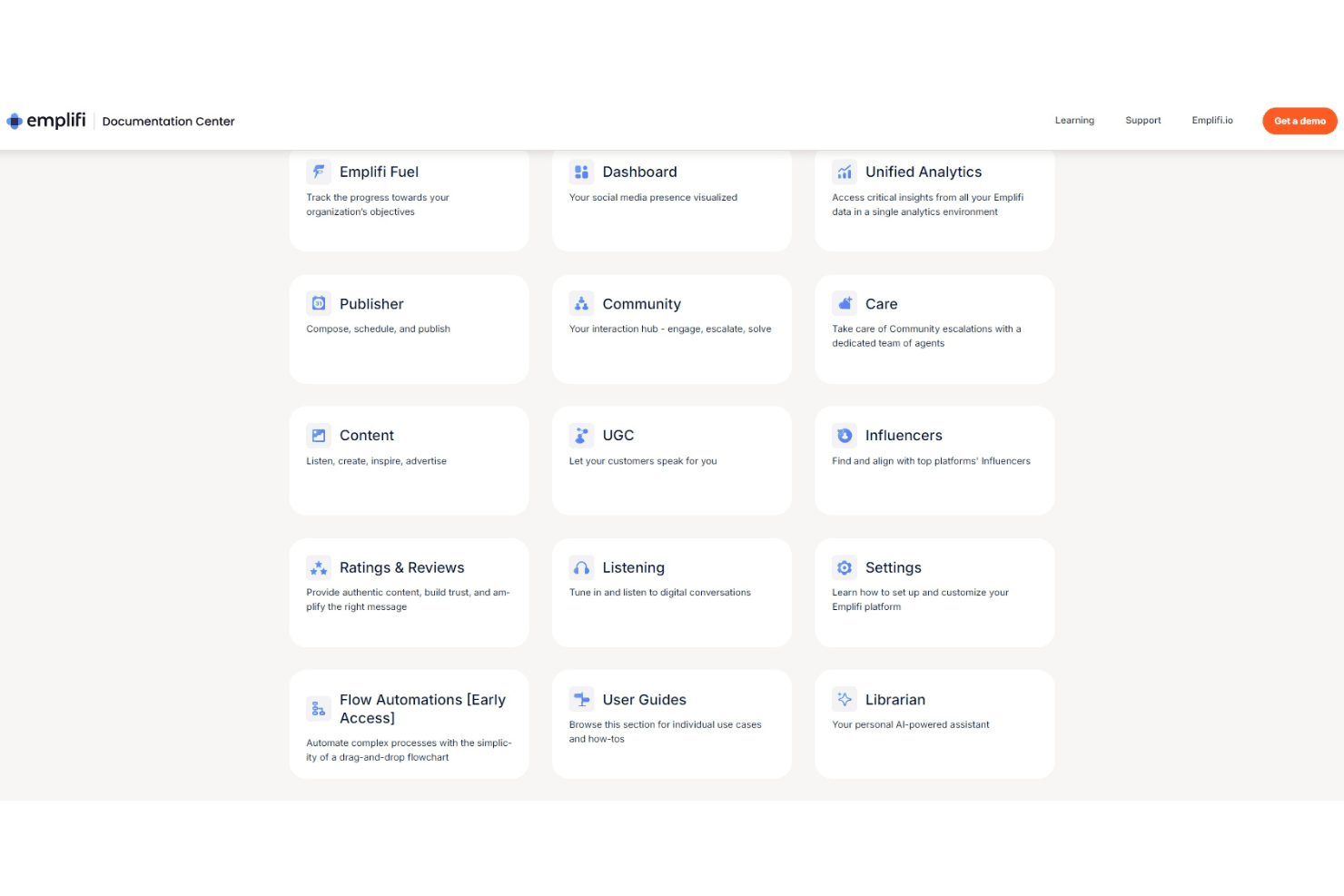1344x896 pixels.
Task: Click the Documentation Center header title
Action: (168, 122)
